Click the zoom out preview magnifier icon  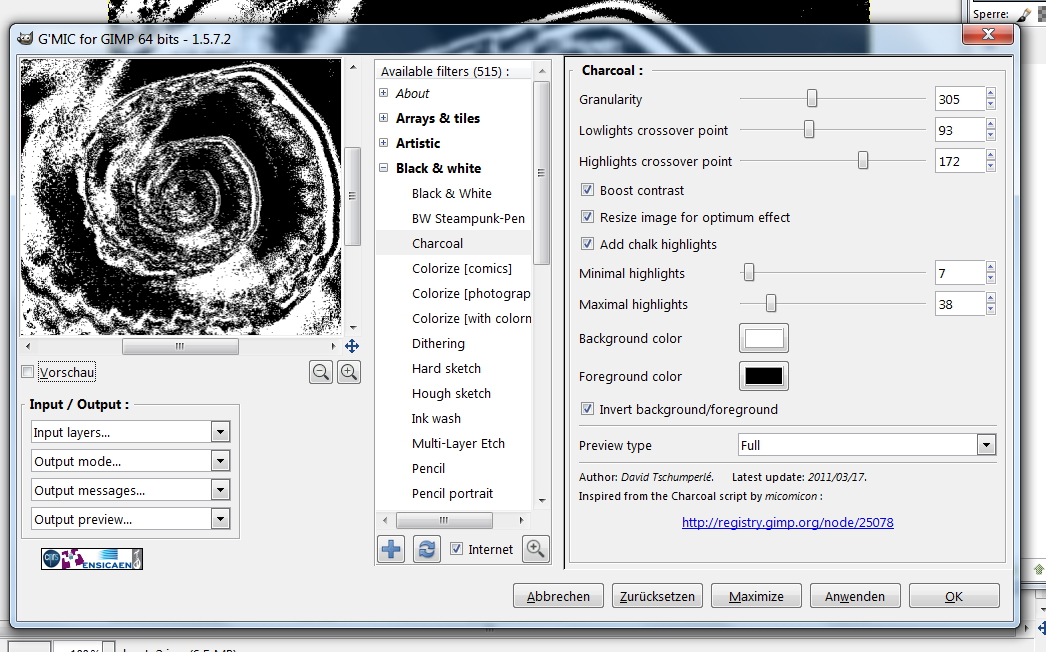(x=321, y=372)
